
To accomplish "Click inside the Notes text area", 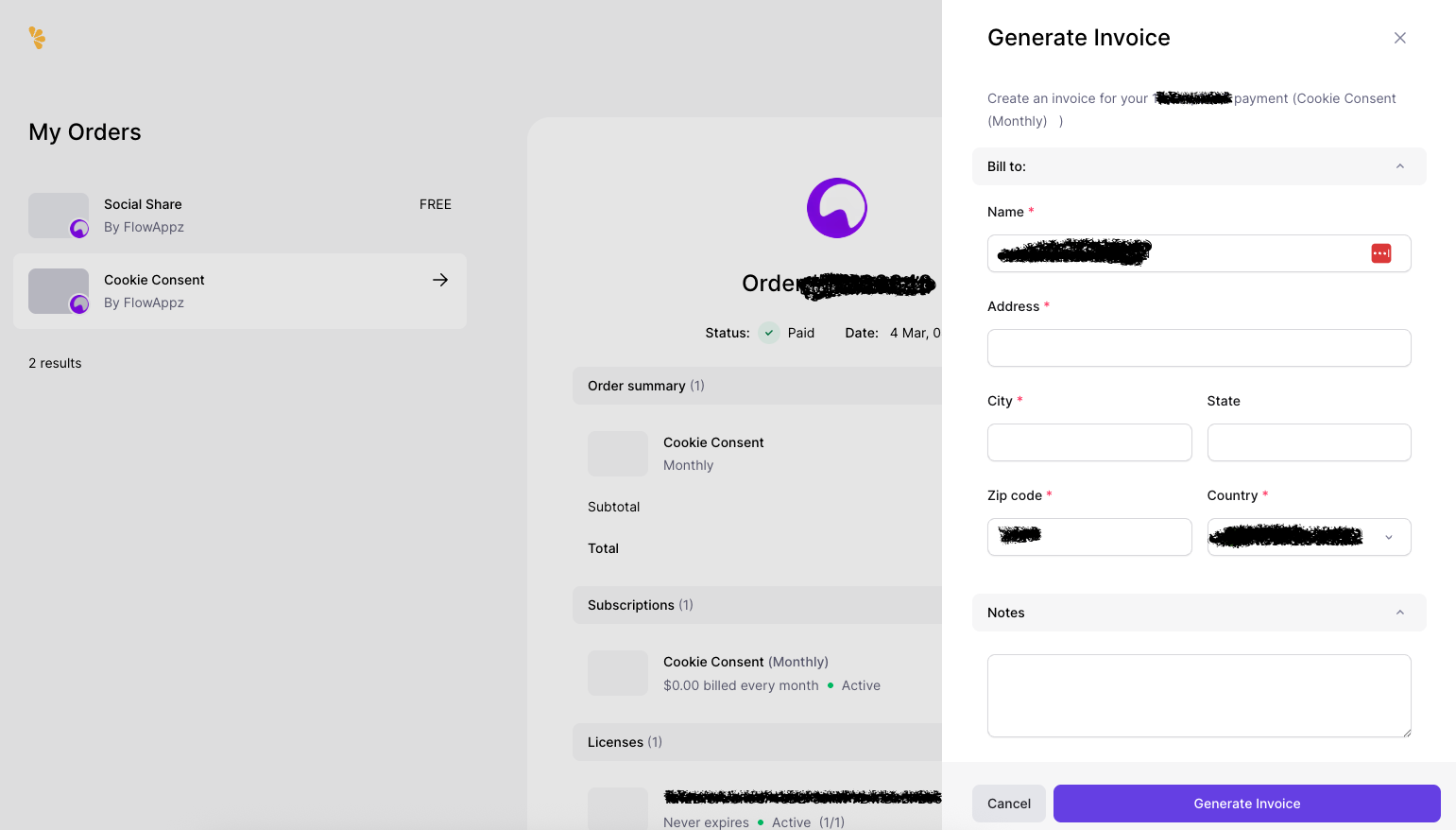I will click(x=1198, y=695).
